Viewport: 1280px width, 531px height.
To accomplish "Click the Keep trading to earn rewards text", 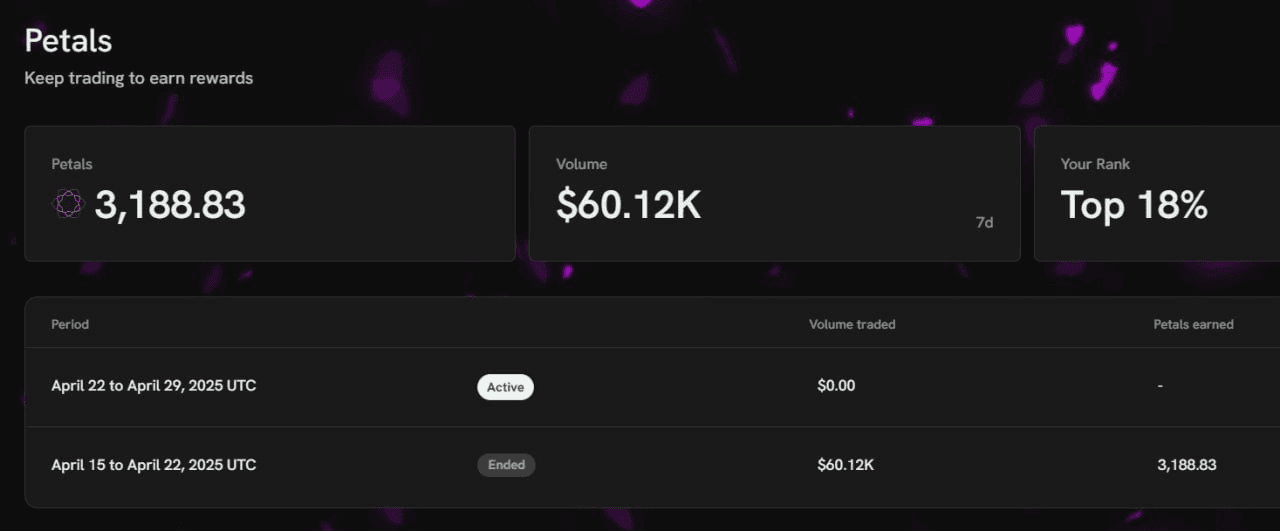I will tap(138, 78).
